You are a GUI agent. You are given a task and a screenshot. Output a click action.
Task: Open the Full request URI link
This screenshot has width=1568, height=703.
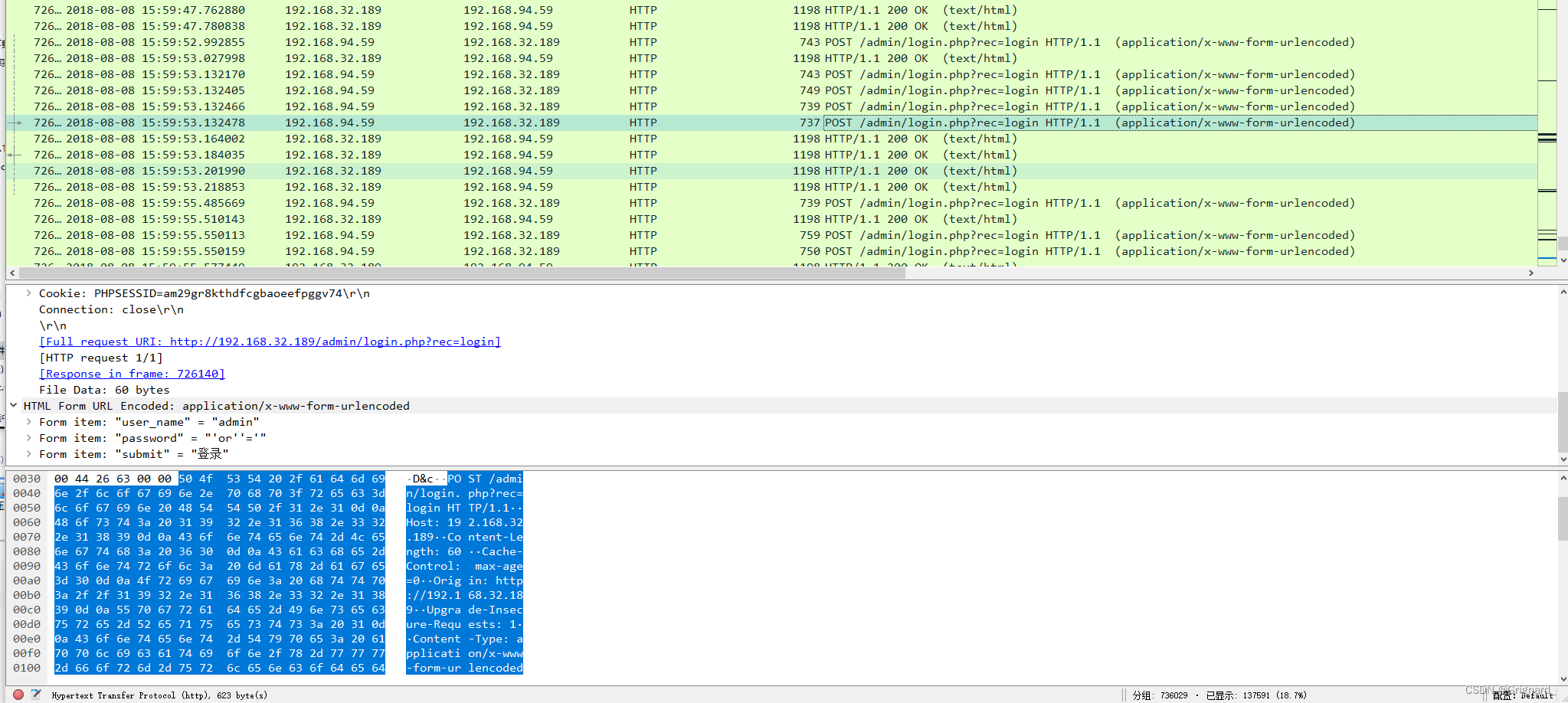[270, 342]
